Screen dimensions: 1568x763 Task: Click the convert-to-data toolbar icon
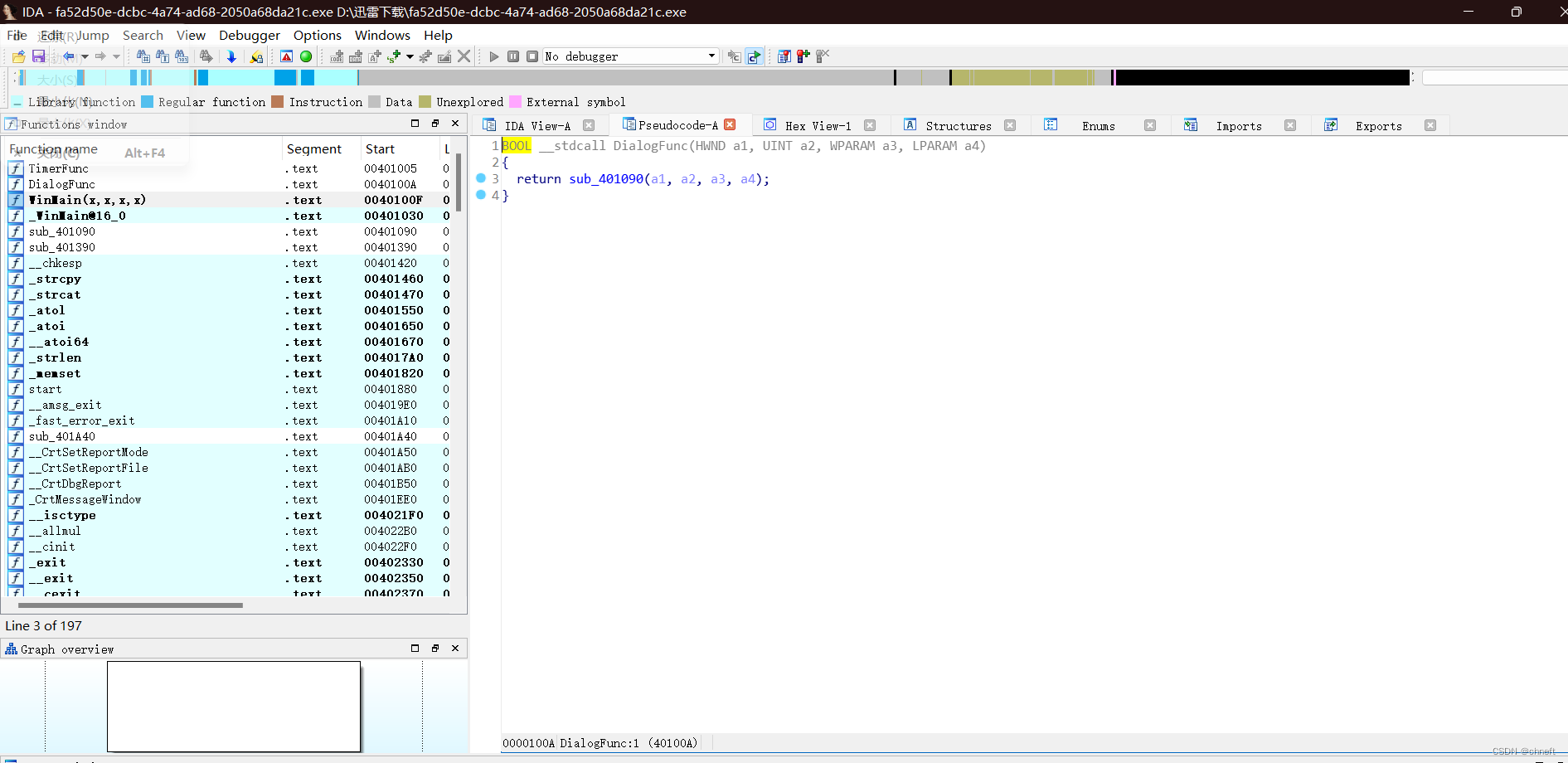356,56
